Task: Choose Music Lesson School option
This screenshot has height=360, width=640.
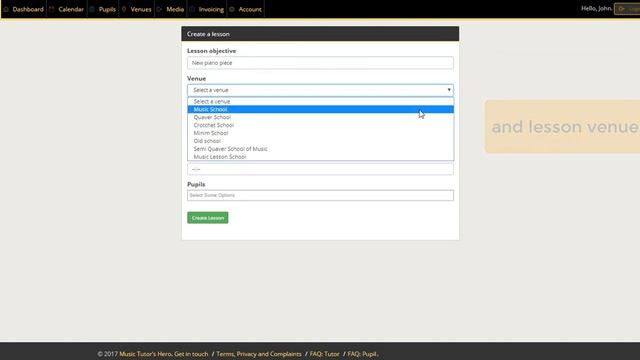Action: click(x=320, y=157)
